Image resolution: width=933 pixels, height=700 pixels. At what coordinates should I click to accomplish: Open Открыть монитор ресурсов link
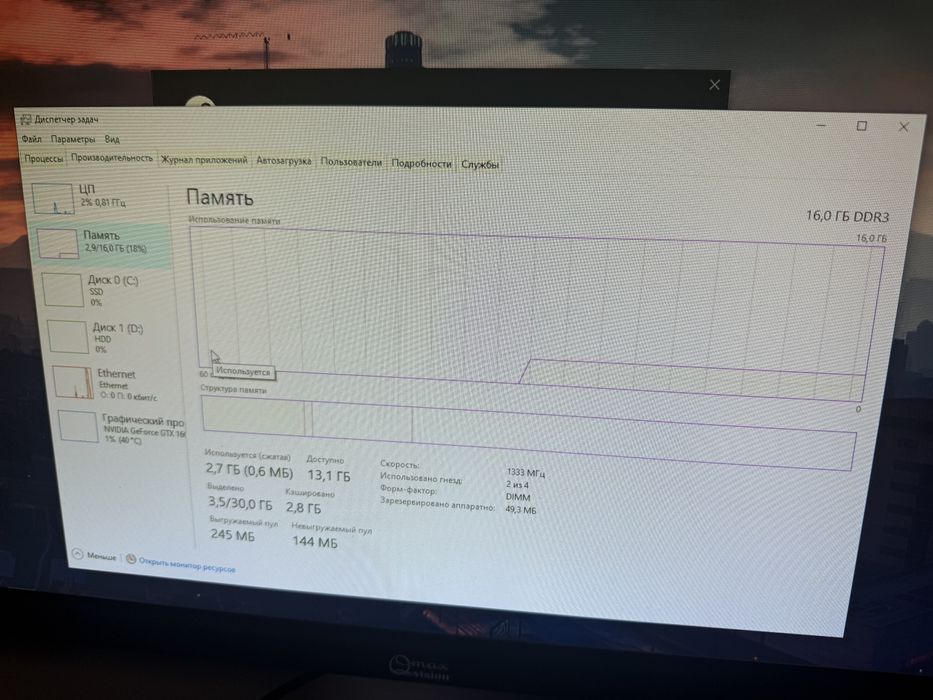187,567
